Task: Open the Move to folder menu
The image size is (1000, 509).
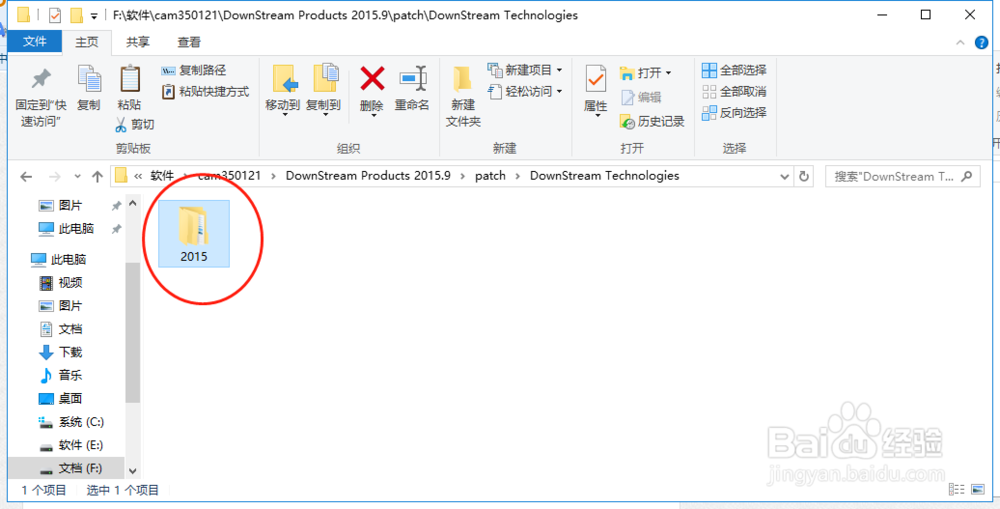Action: point(283,91)
